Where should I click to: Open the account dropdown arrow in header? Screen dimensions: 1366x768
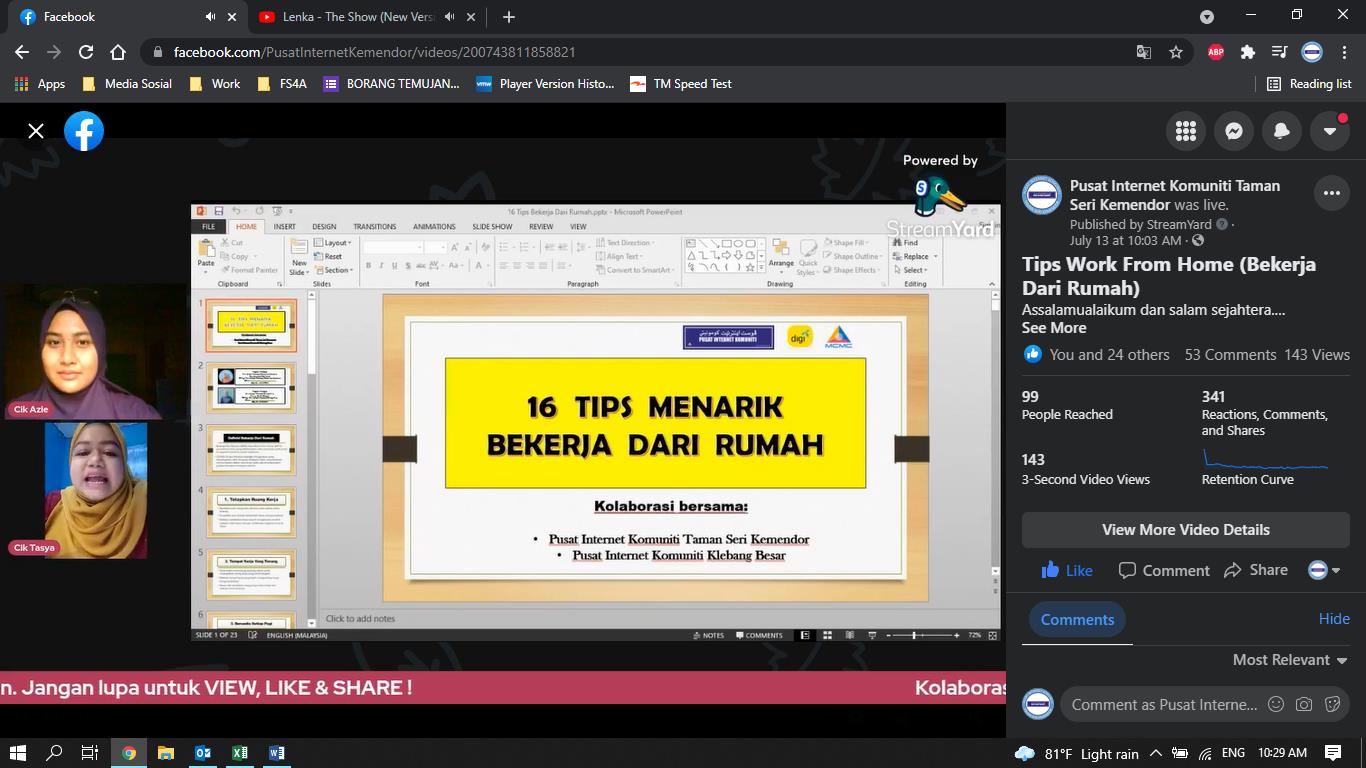1330,131
